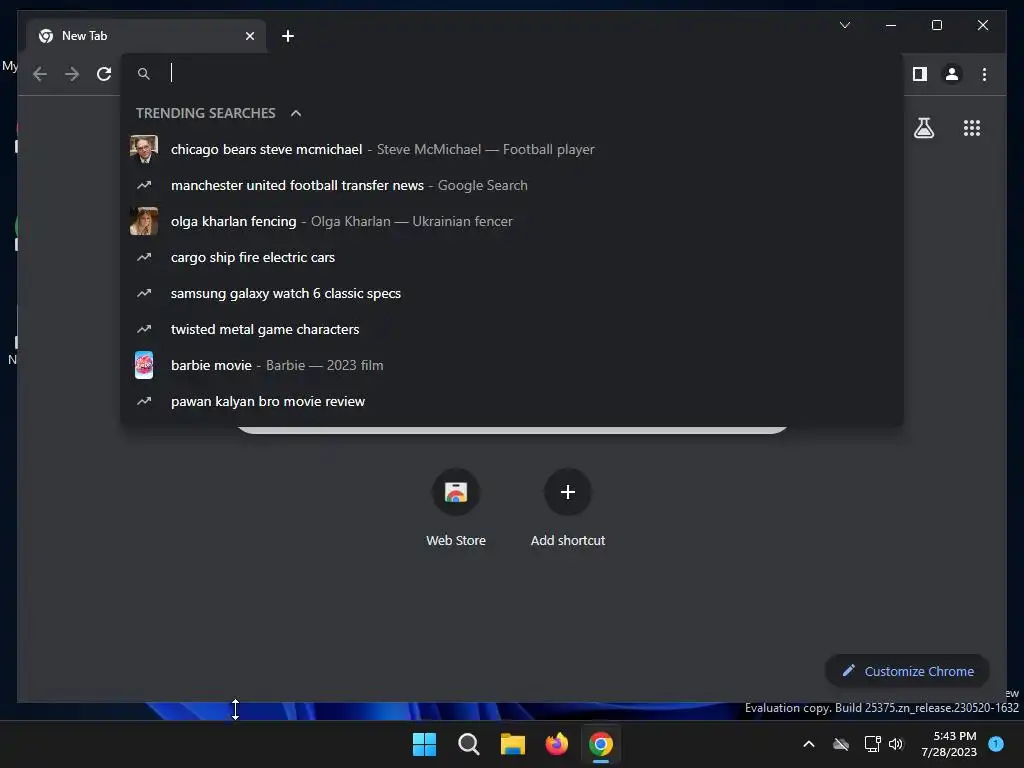The height and width of the screenshot is (768, 1024).
Task: Choose cargo ship fire electric cars
Action: point(512,257)
